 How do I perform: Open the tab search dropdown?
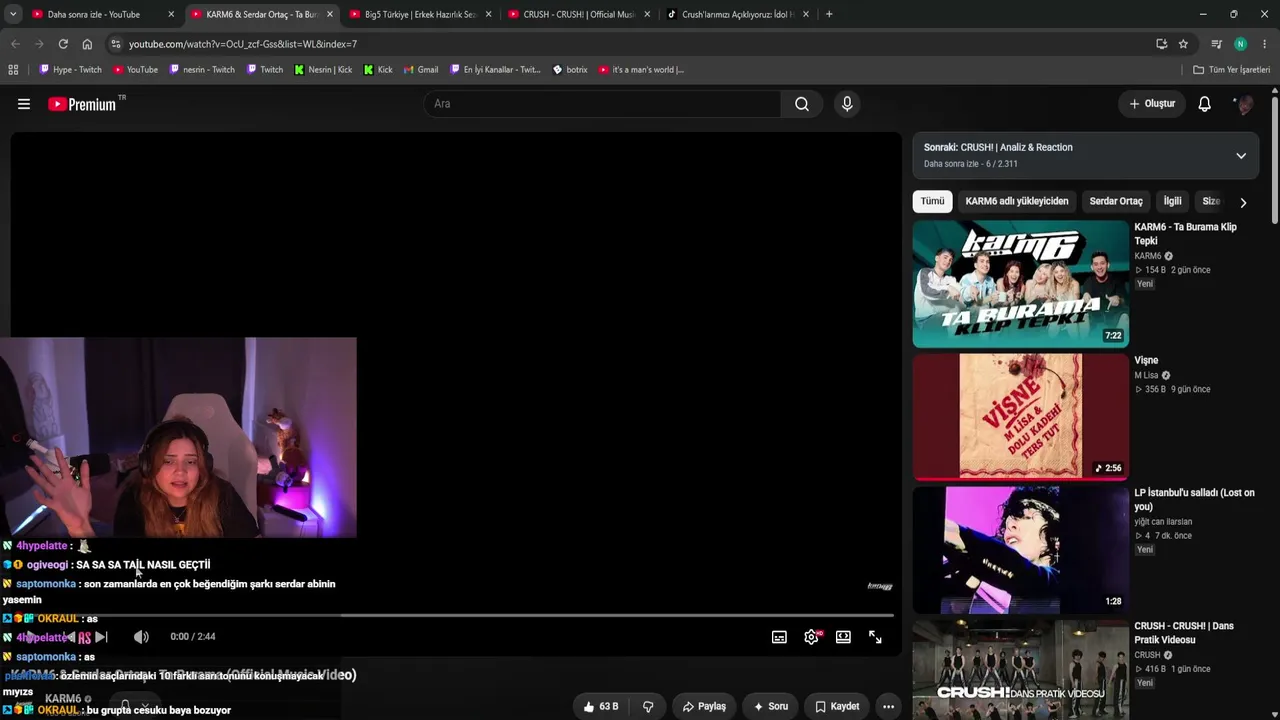coord(13,14)
